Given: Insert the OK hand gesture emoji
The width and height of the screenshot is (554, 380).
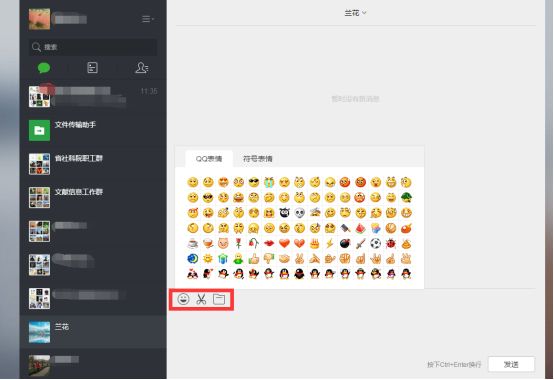Looking at the screenshot, I should pos(406,259).
